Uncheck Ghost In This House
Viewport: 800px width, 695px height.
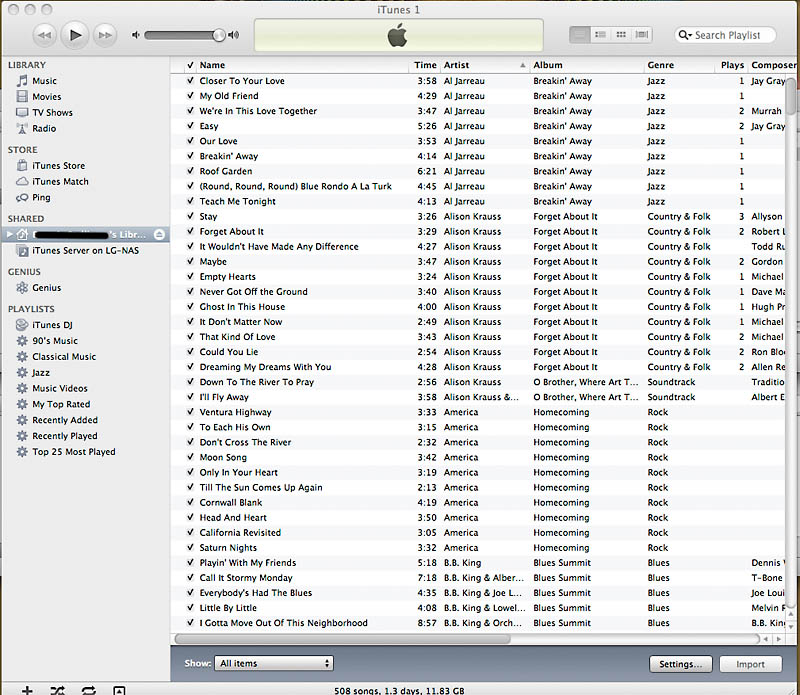point(190,306)
